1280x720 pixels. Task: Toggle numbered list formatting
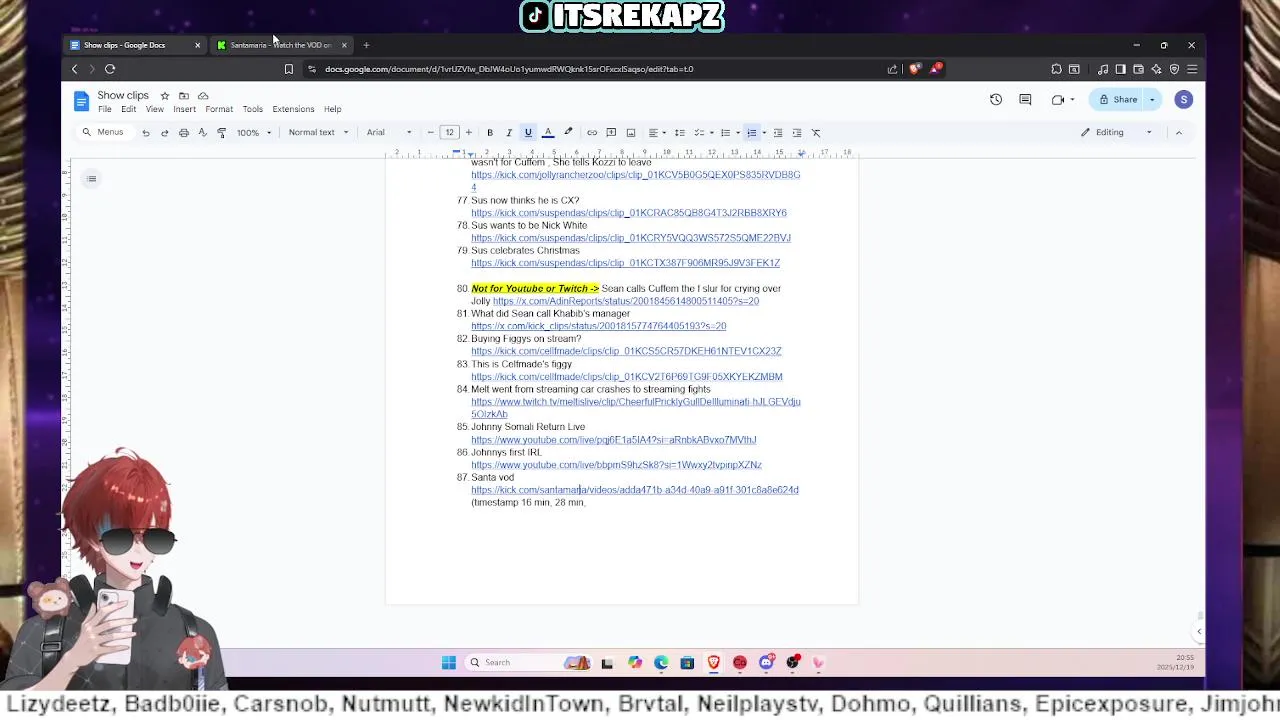tap(752, 133)
